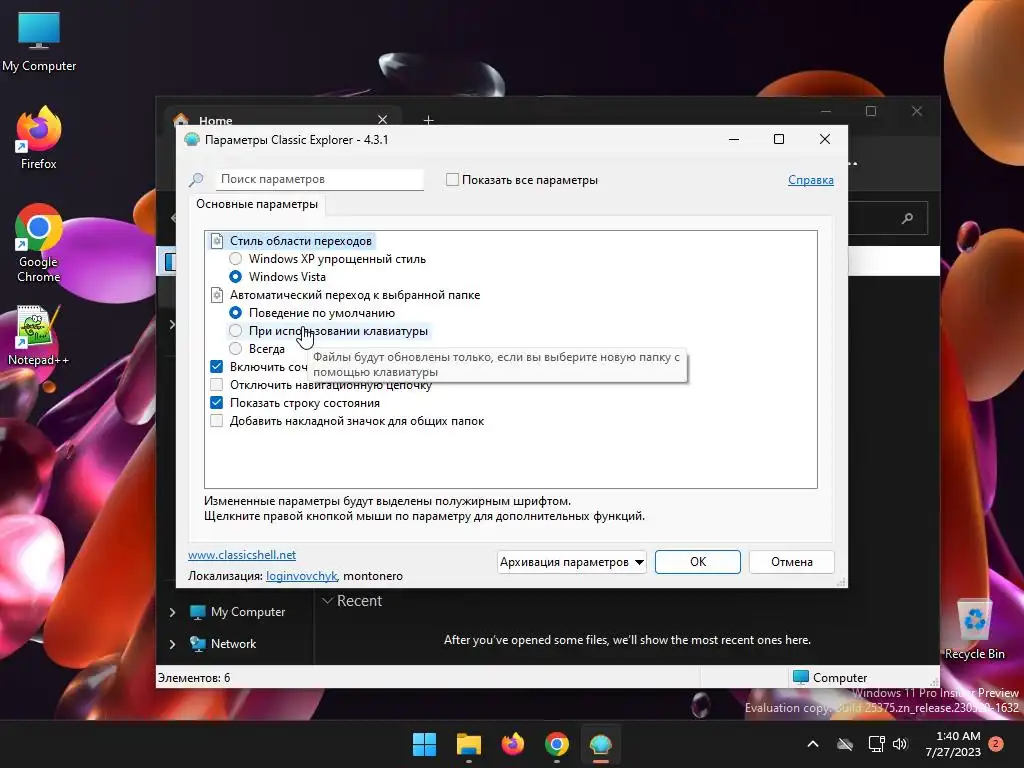Click the magnifier icon beside the settings search
Image resolution: width=1024 pixels, height=768 pixels.
tap(196, 180)
